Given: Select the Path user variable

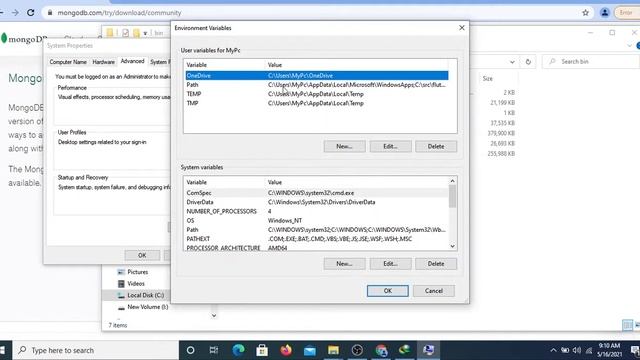Looking at the screenshot, I should (x=317, y=85).
